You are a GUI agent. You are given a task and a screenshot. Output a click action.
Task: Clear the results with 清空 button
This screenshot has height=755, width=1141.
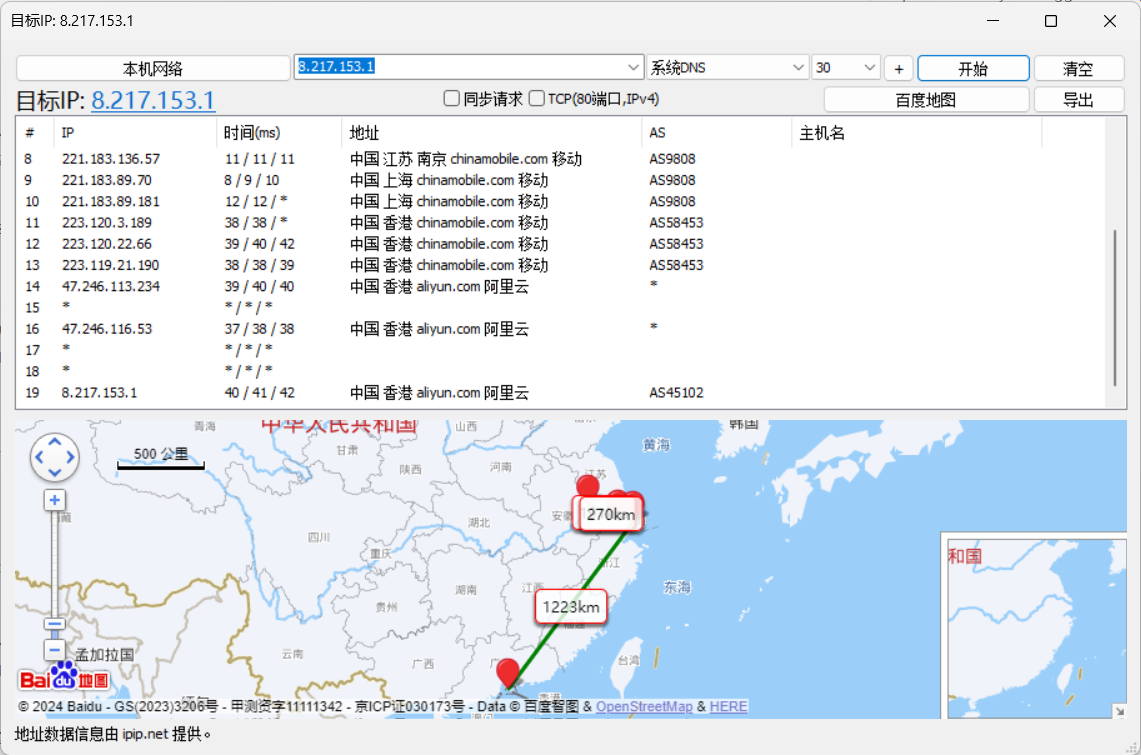tap(1078, 68)
